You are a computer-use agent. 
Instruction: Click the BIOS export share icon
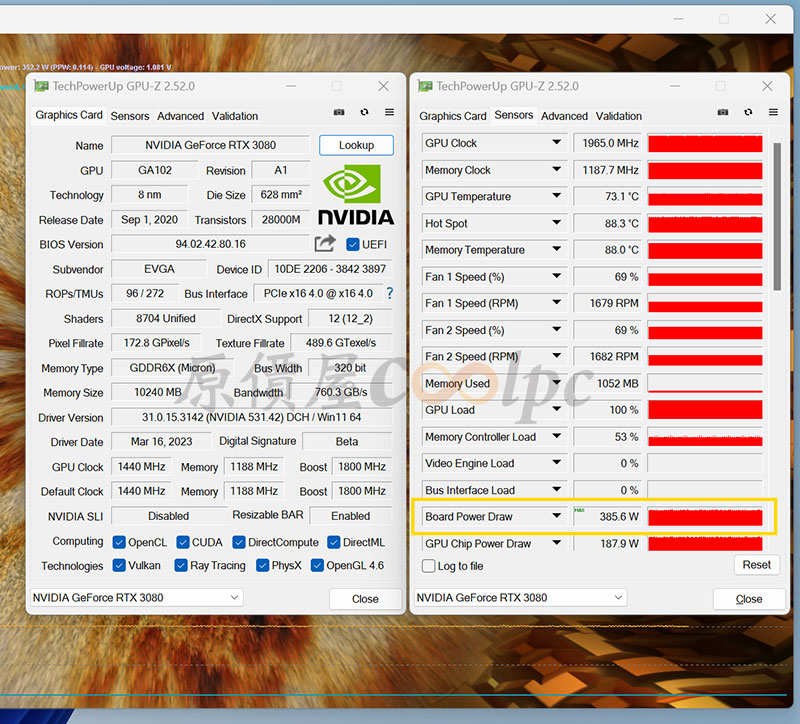[x=325, y=243]
